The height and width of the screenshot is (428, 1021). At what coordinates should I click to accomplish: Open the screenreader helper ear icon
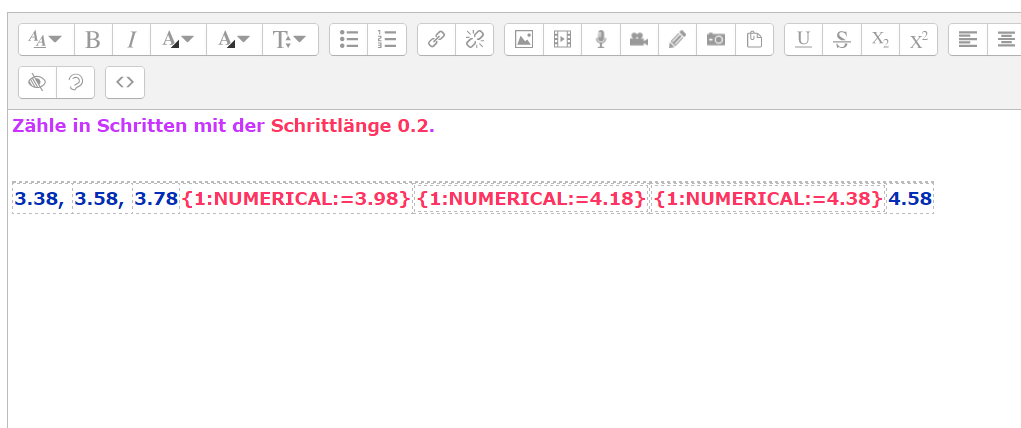76,82
